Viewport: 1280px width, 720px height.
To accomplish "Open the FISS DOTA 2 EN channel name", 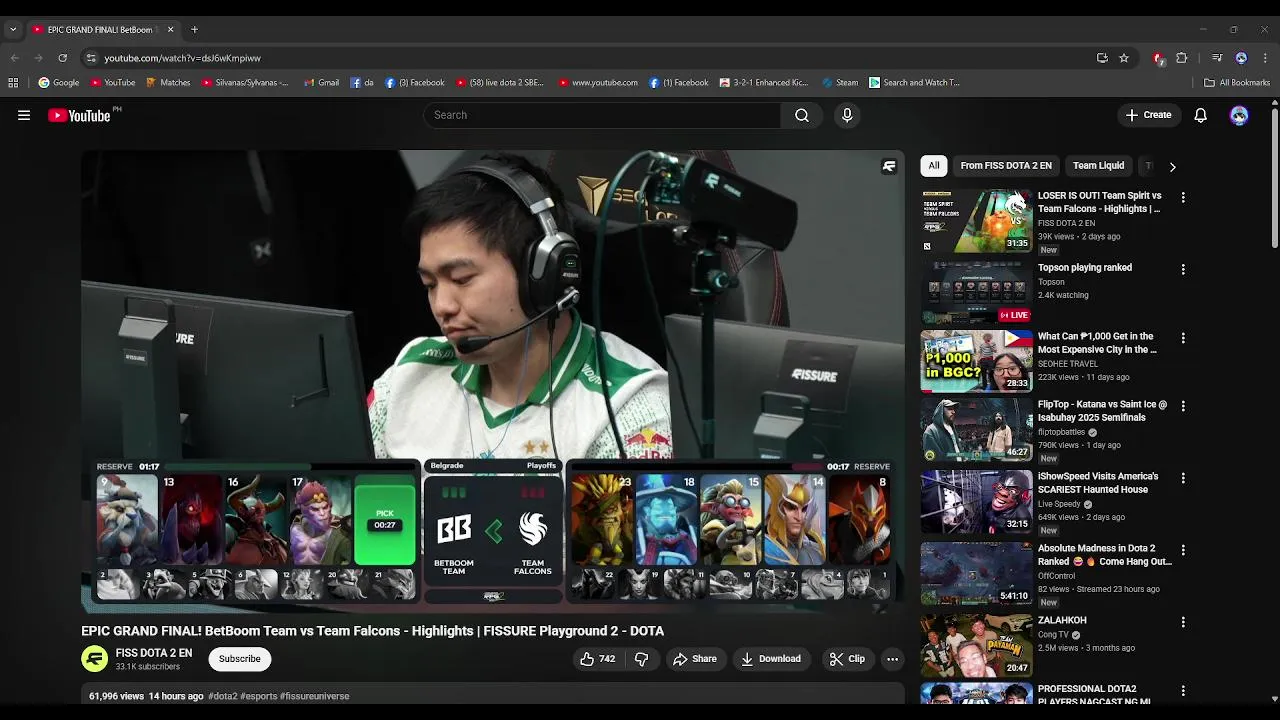I will [154, 653].
